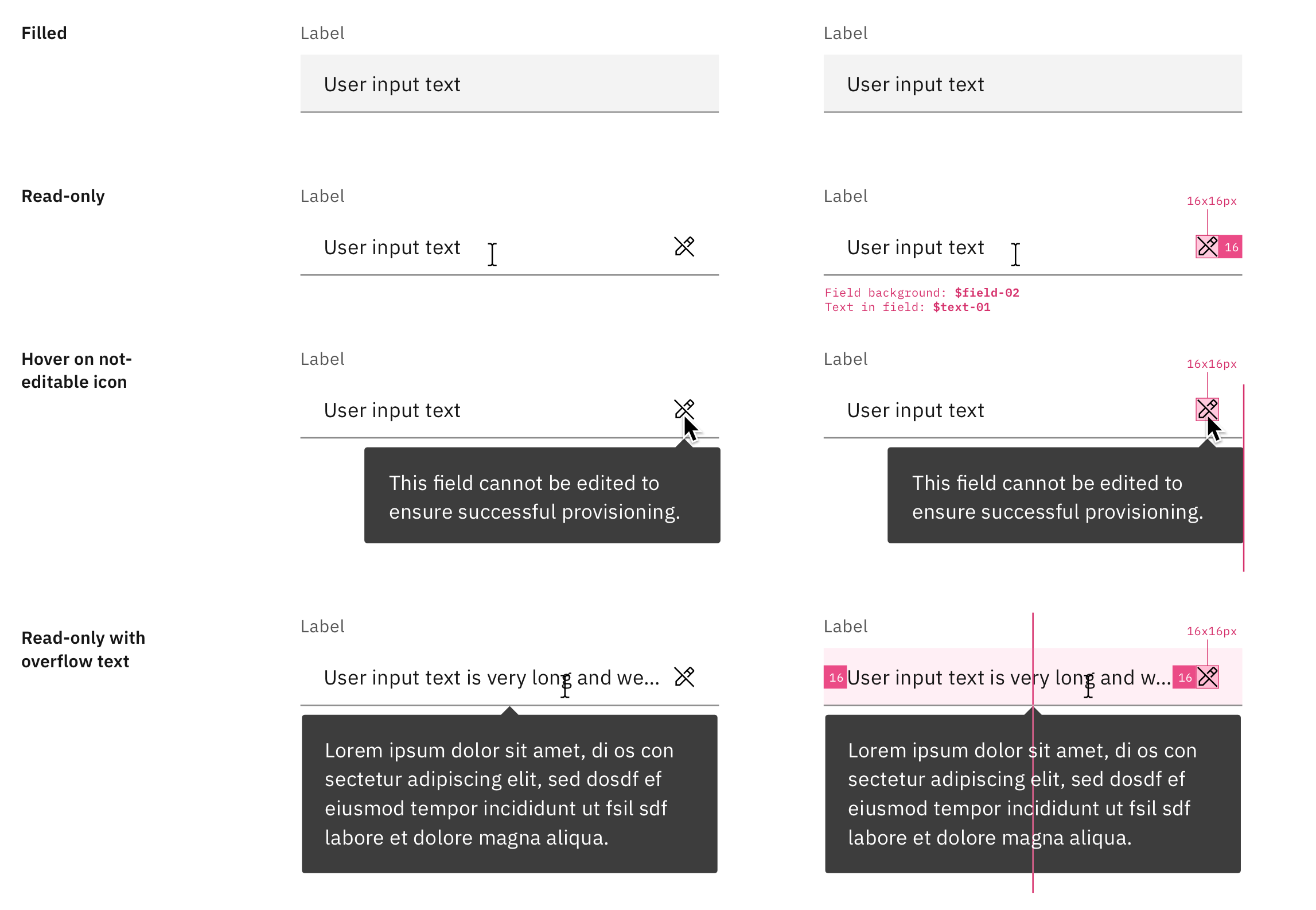
Task: Click the $text-01 token link
Action: tap(961, 307)
